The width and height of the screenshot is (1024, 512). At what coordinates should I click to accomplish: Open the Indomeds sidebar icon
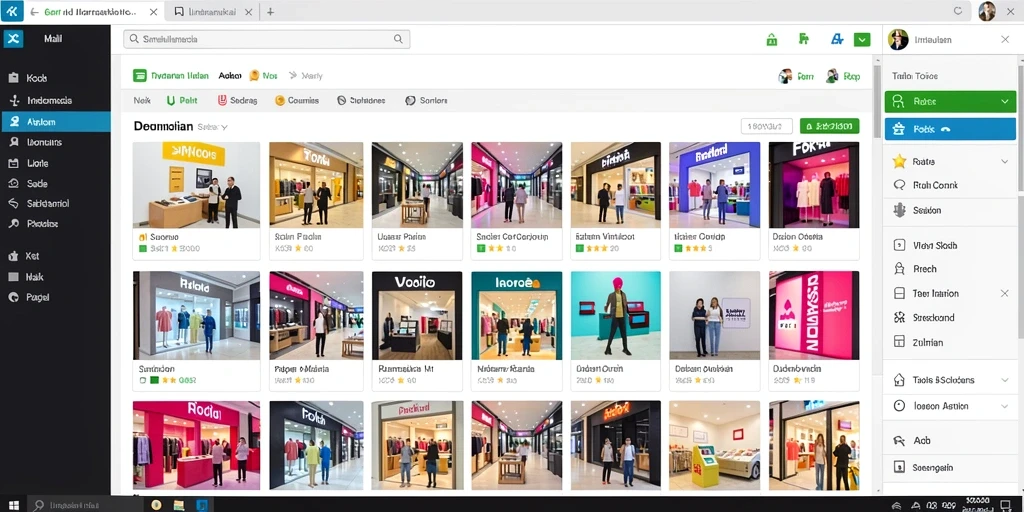pos(13,101)
